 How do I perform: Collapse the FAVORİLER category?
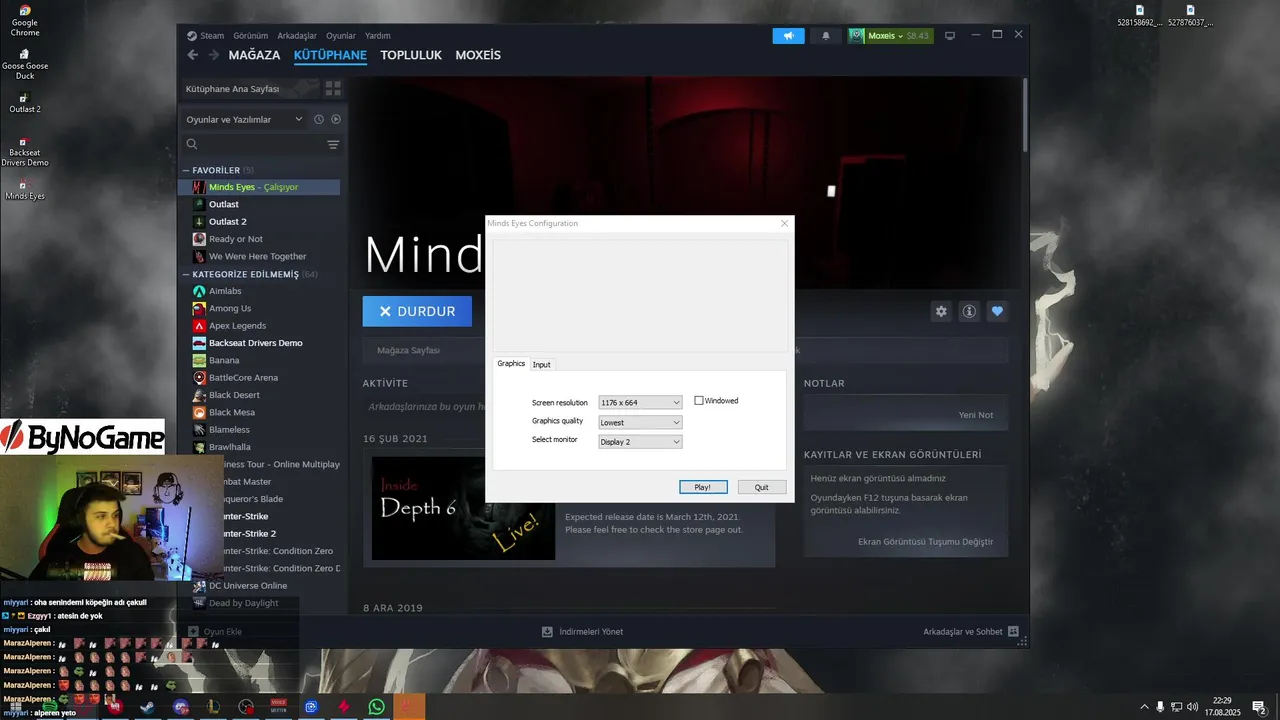coord(186,170)
